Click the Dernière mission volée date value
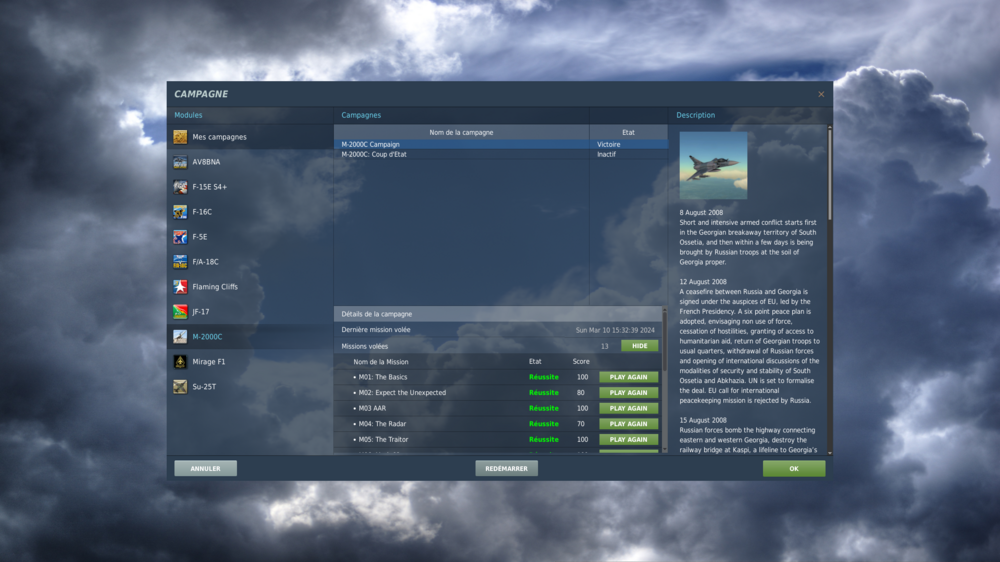Viewport: 1000px width, 562px height. point(615,330)
